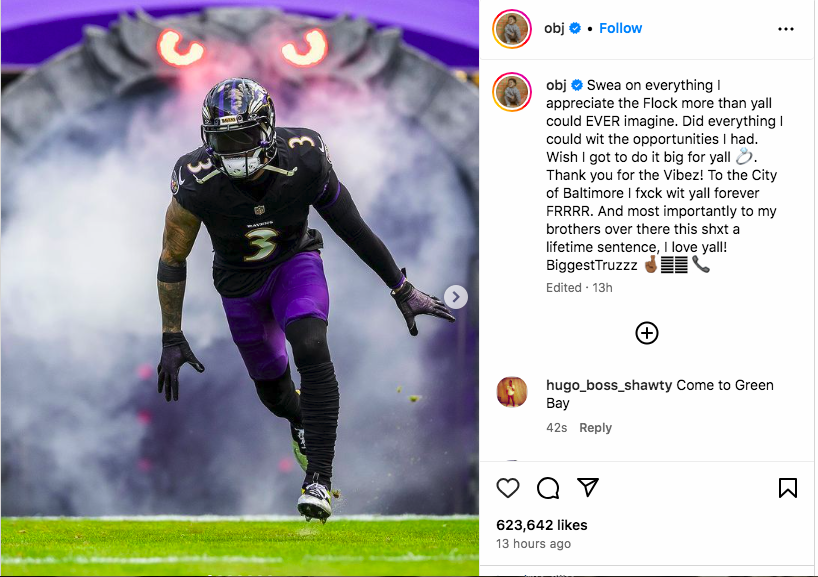Follow the obj account
Viewport: 818px width, 577px height.
click(620, 28)
